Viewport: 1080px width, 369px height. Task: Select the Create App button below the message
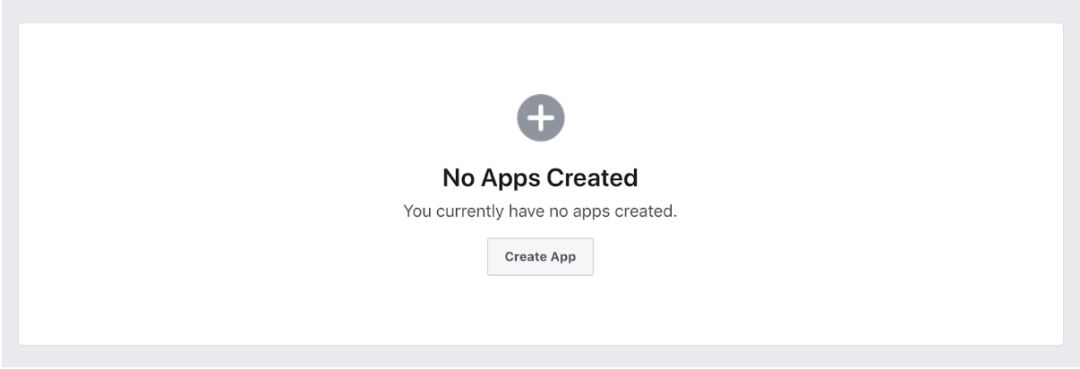(x=540, y=257)
